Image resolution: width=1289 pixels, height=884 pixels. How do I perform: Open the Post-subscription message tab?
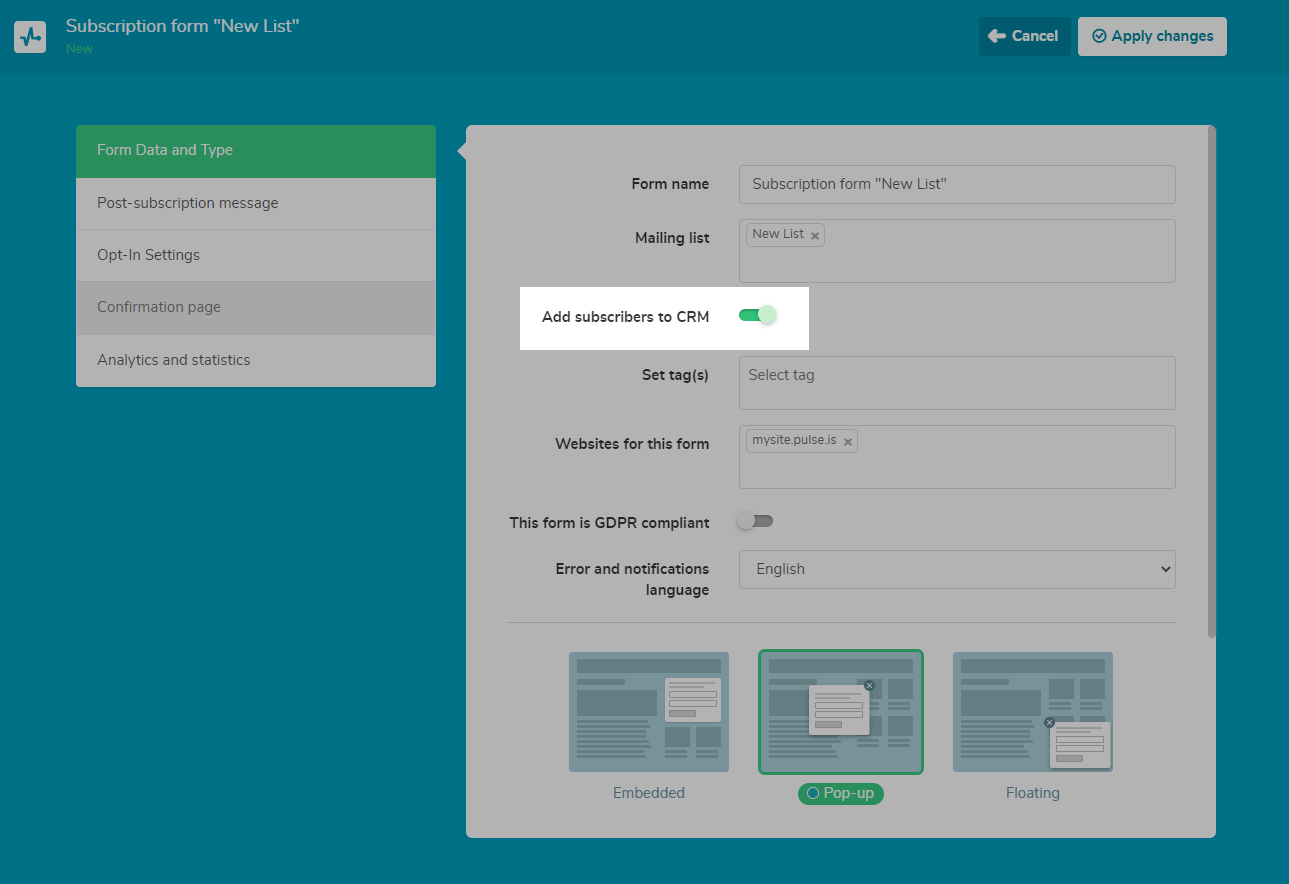click(x=256, y=203)
